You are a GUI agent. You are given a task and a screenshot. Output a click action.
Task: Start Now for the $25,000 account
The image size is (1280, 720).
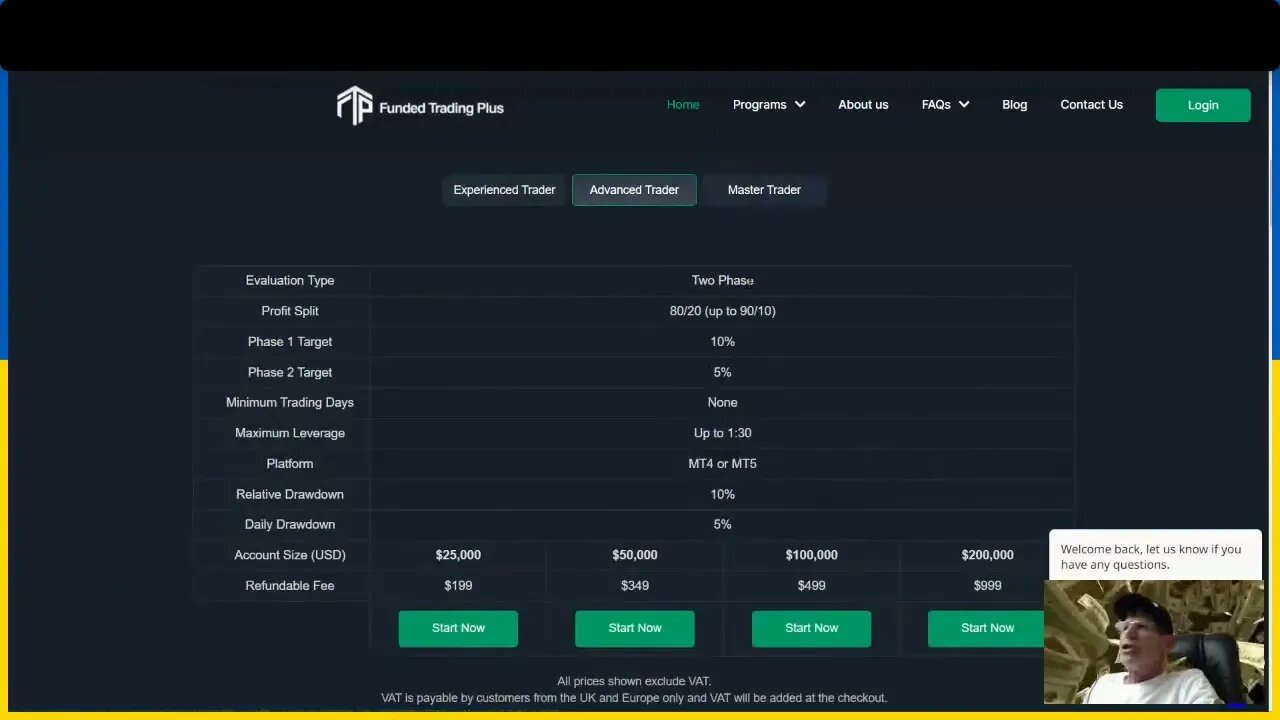[x=458, y=628]
